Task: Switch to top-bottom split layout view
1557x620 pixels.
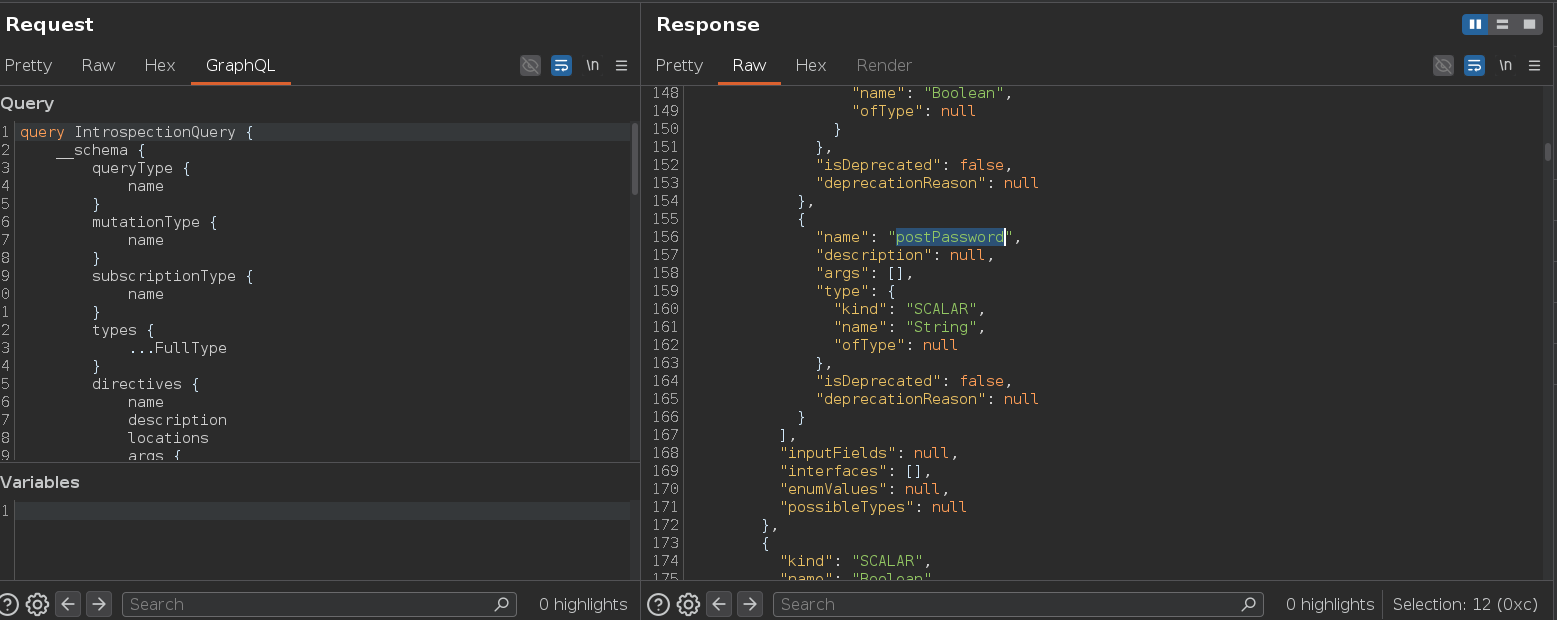Action: coord(1502,24)
